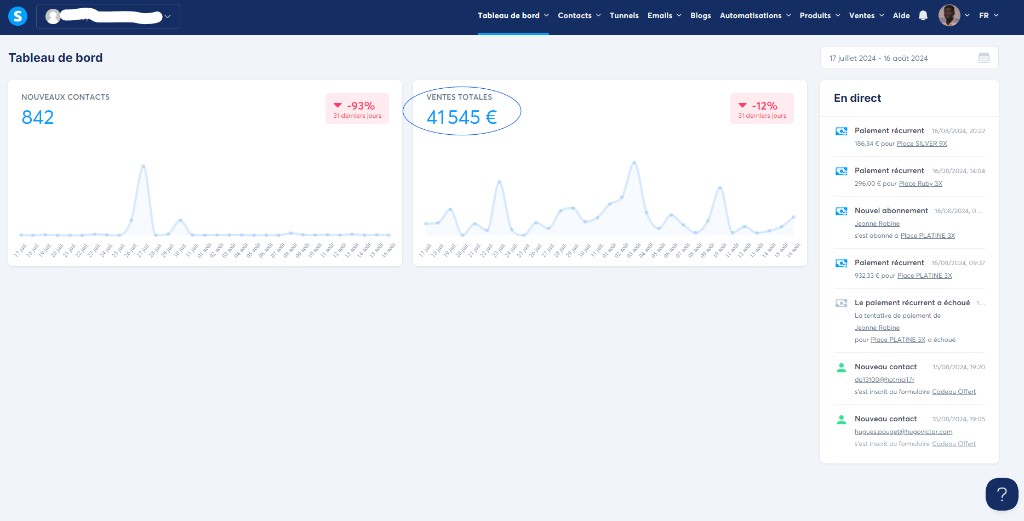Click red down arrow beside -93%

pos(338,105)
